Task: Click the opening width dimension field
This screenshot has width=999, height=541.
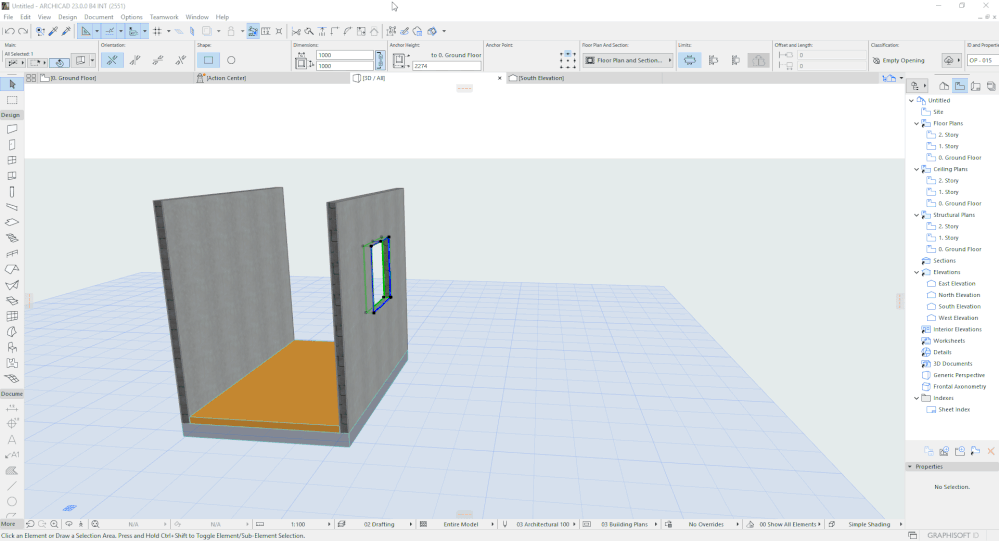Action: point(343,55)
